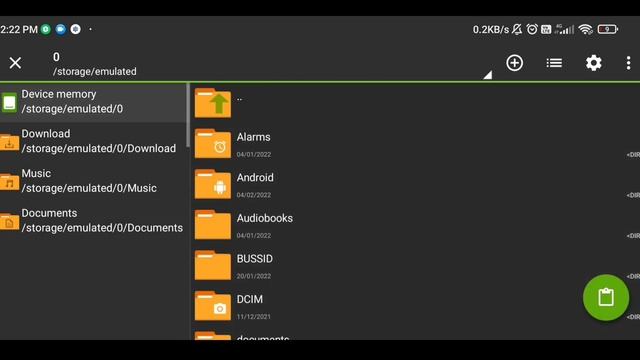The image size is (640, 360).
Task: Switch view with the list icon
Action: tap(554, 63)
